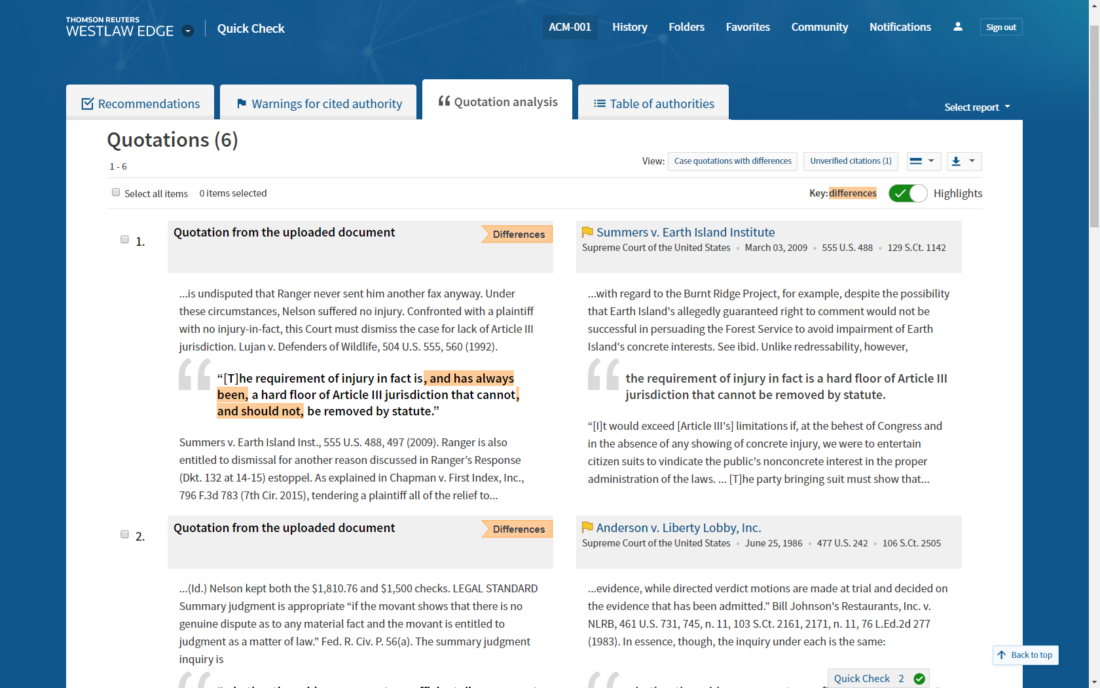Click the "106 S.Ct. 2505" citation text

(x=911, y=543)
